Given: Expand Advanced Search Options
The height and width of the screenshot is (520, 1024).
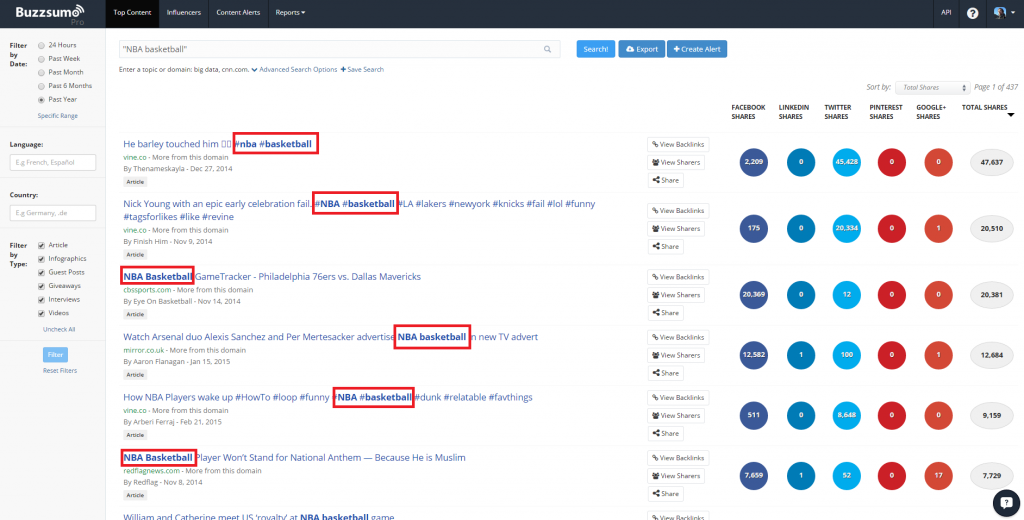Looking at the screenshot, I should (x=295, y=69).
